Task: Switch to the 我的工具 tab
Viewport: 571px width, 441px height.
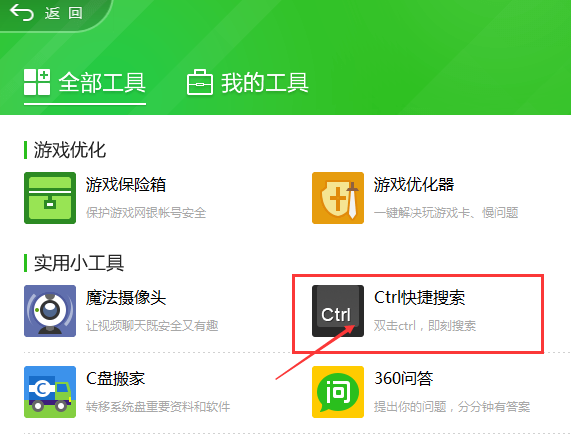Action: click(x=248, y=83)
